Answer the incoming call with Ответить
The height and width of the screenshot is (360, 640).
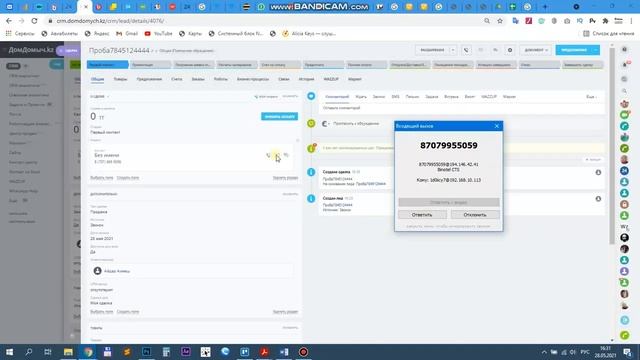(422, 215)
